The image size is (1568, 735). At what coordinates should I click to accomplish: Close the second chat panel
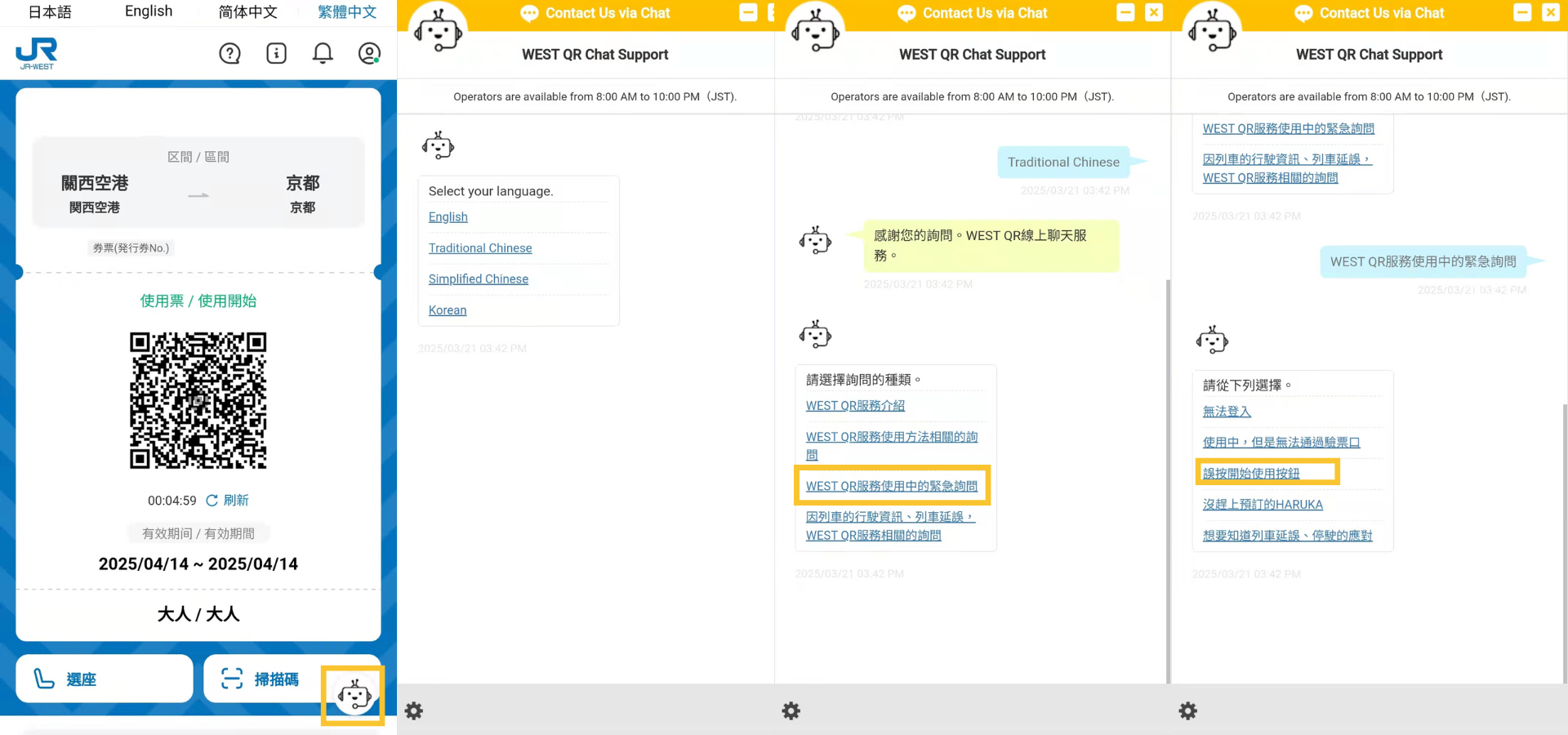coord(1154,12)
